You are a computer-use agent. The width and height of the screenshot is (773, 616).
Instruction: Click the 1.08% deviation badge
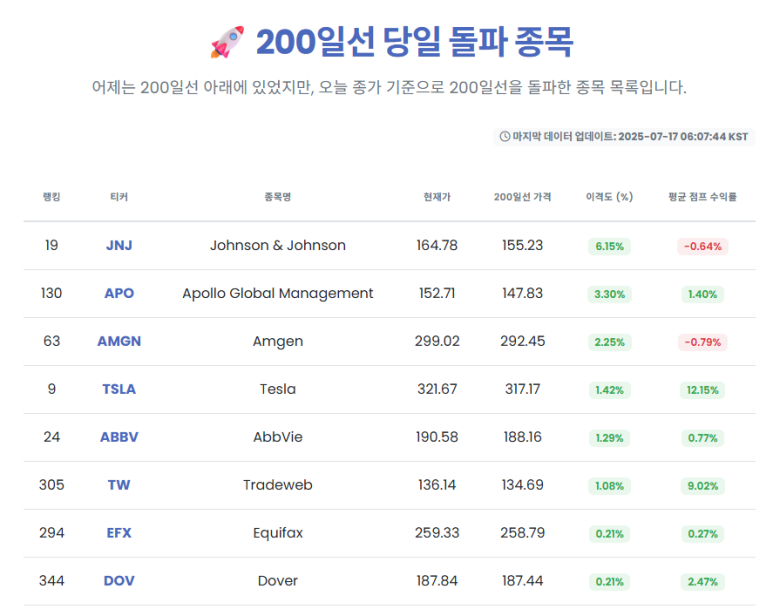[609, 486]
